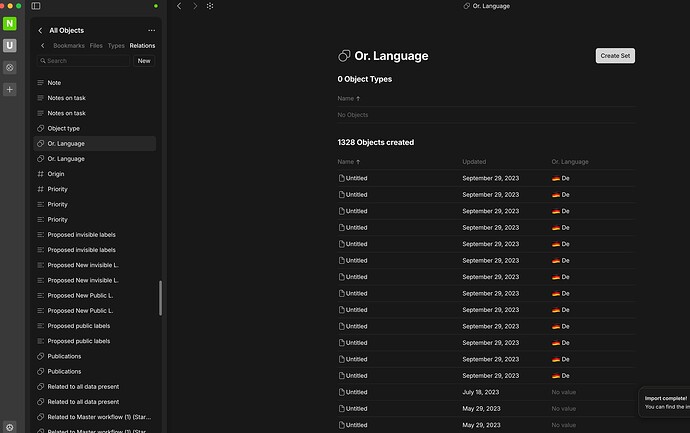The width and height of the screenshot is (690, 433).
Task: Open the settings icon at the bottom left
Action: pyautogui.click(x=10, y=427)
